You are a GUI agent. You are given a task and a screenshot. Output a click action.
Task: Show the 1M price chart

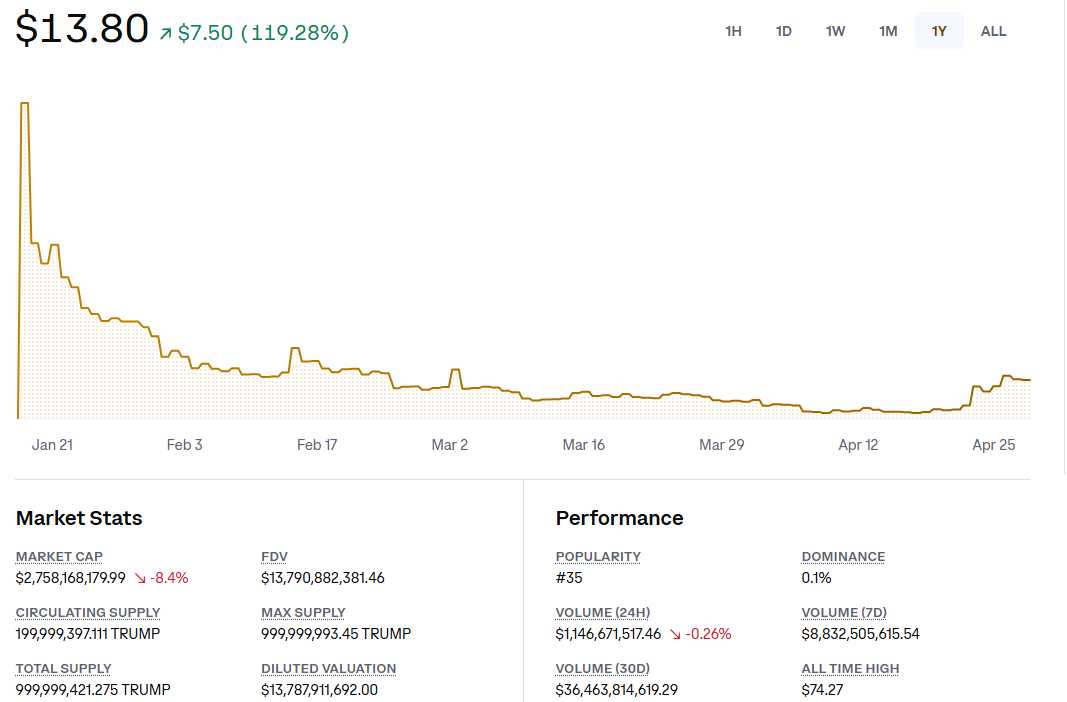(x=888, y=31)
